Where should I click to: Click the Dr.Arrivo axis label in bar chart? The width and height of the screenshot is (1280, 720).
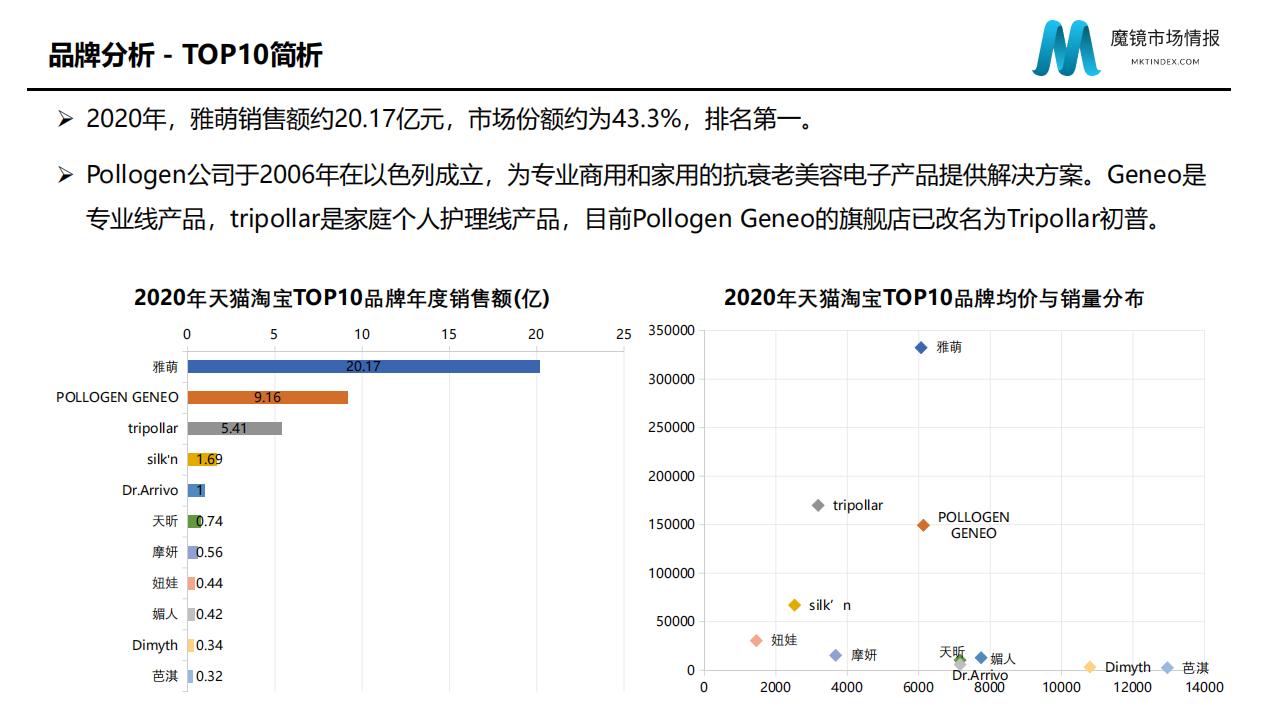(x=150, y=490)
